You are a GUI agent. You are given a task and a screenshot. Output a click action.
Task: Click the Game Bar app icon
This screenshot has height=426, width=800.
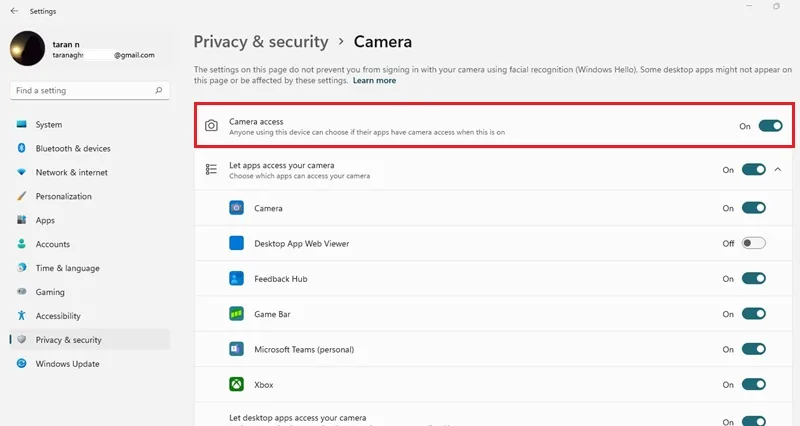pyautogui.click(x=236, y=314)
